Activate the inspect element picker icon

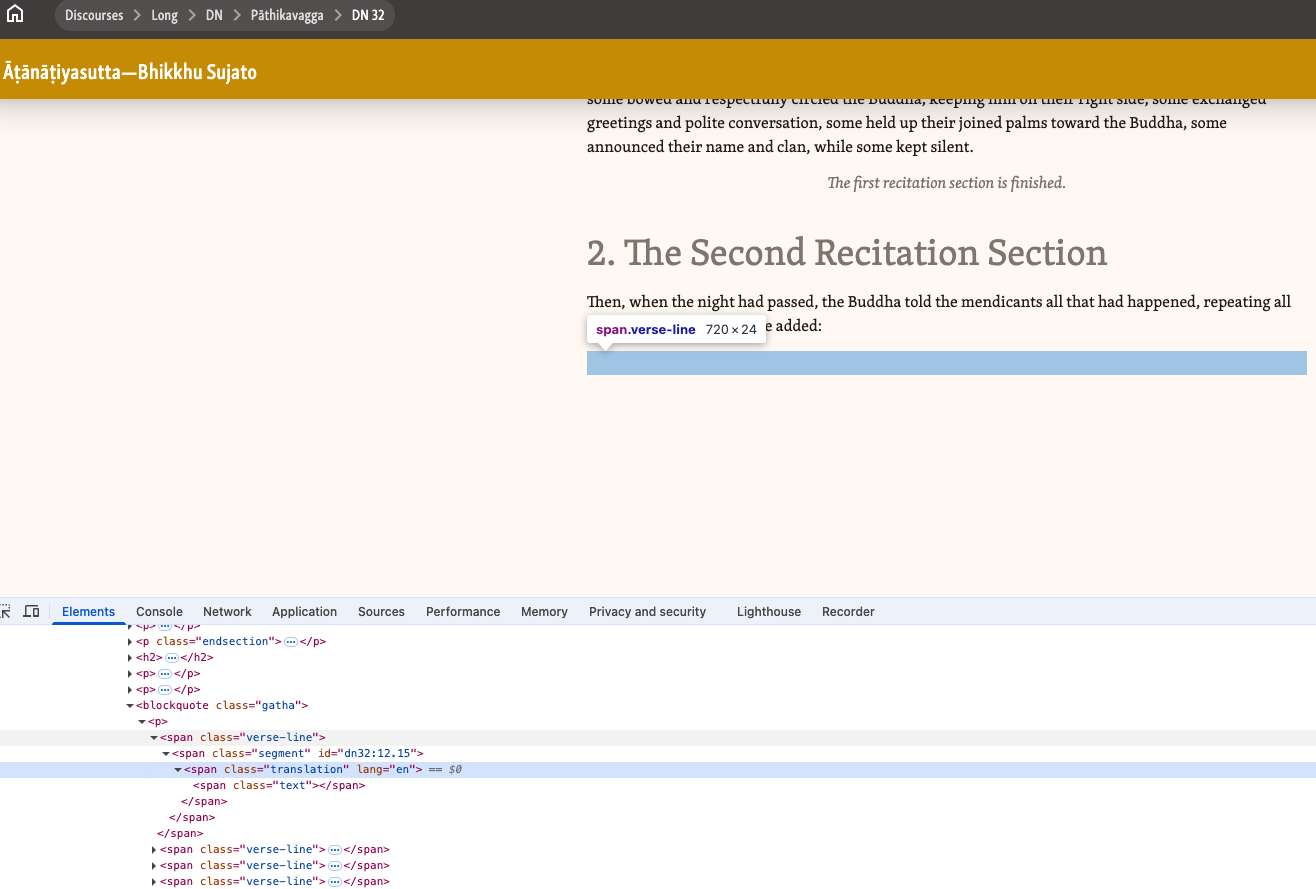[5, 611]
